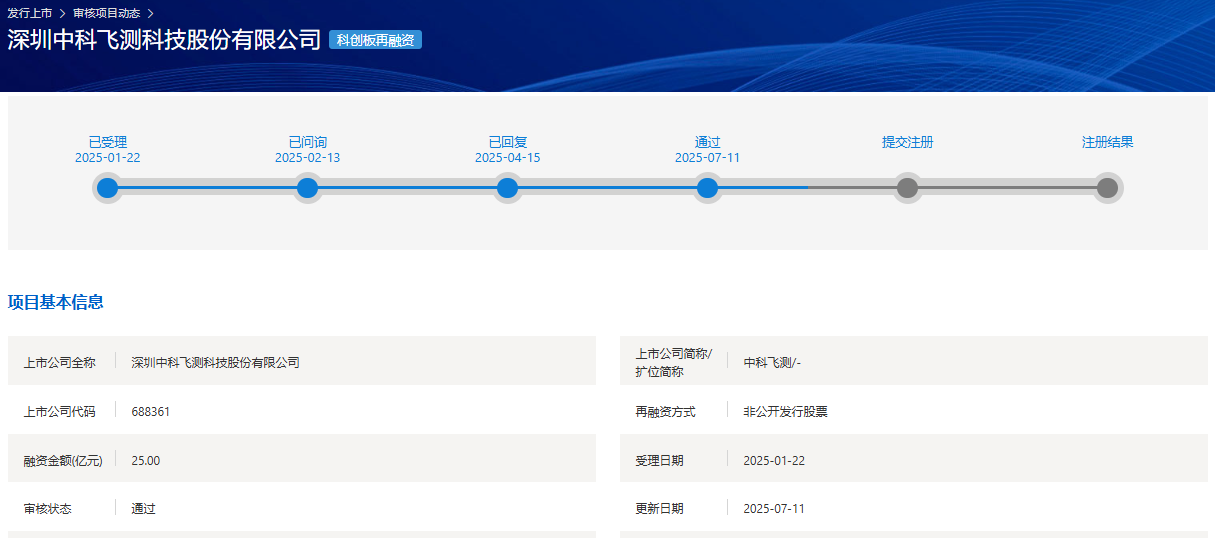The image size is (1215, 538).
Task: Click the gray 提交注册 step circle
Action: (x=907, y=188)
